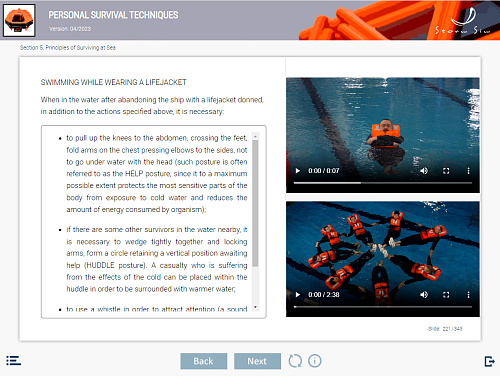The height and width of the screenshot is (376, 500).
Task: Click the PERSONAL SURVIVAL TECHNIQUES title
Action: click(x=113, y=15)
